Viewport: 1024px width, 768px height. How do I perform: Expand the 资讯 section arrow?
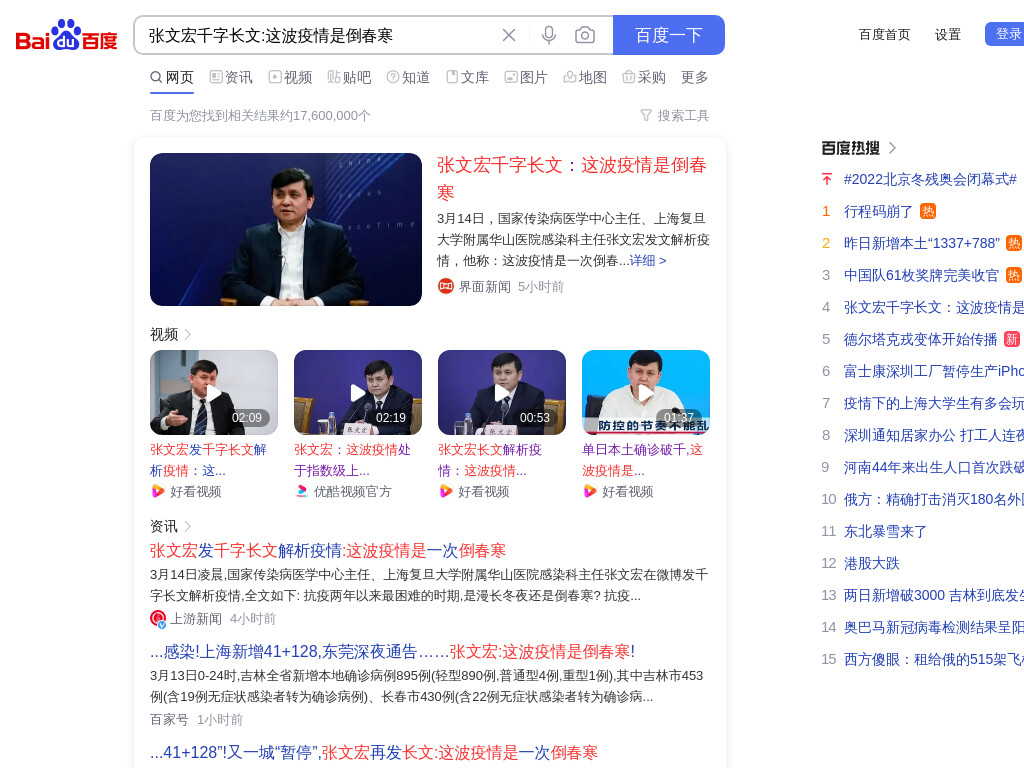point(188,526)
